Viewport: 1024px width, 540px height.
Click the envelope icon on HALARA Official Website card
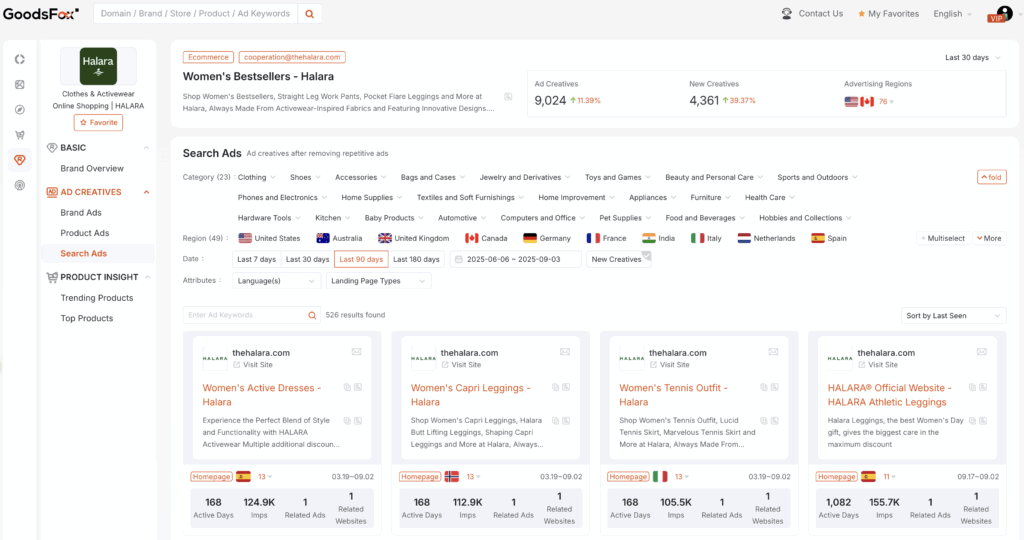[982, 352]
